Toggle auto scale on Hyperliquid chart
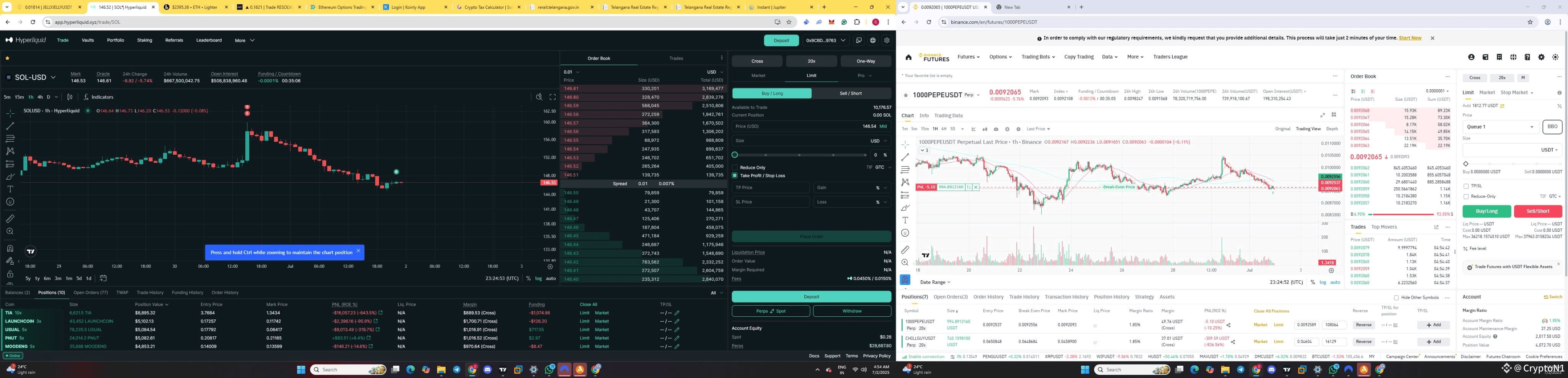 (x=551, y=279)
